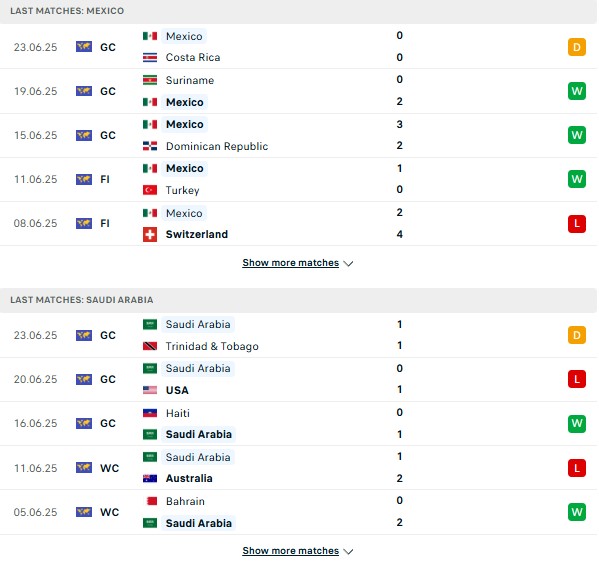599x566 pixels.
Task: Click competition icon for 11.06.25 WC match
Action: [84, 468]
